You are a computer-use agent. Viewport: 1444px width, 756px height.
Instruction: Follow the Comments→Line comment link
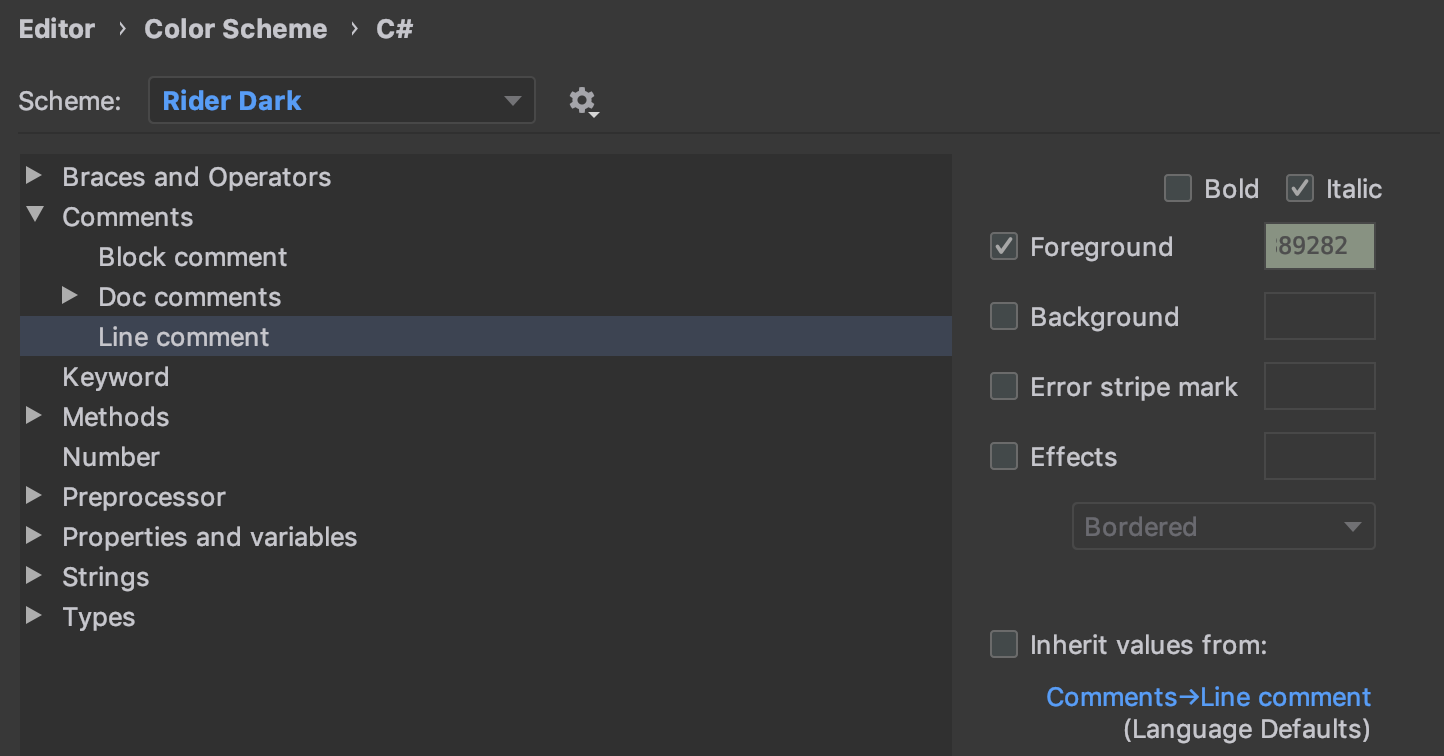click(1208, 696)
